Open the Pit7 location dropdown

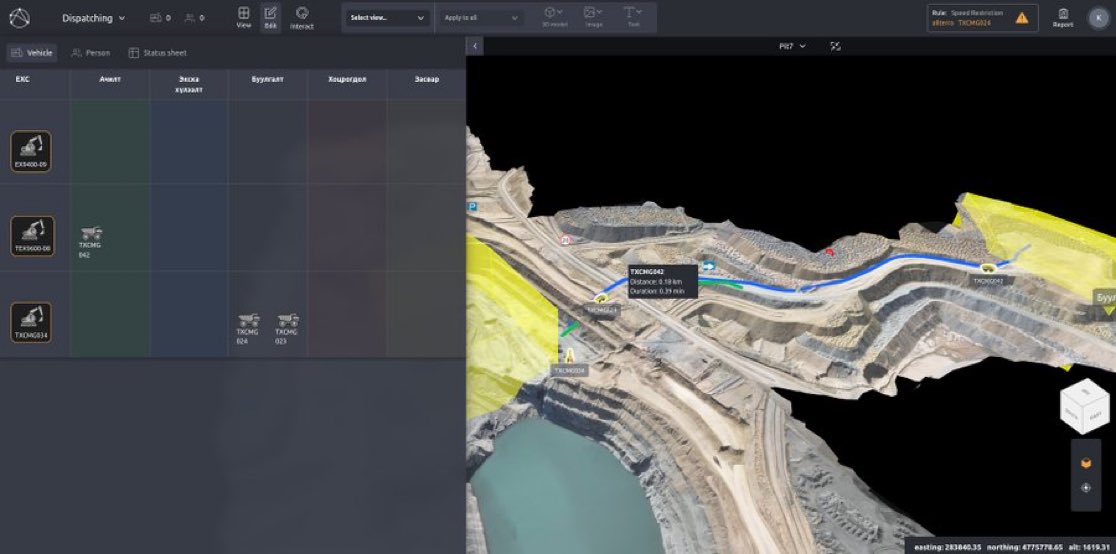click(792, 46)
